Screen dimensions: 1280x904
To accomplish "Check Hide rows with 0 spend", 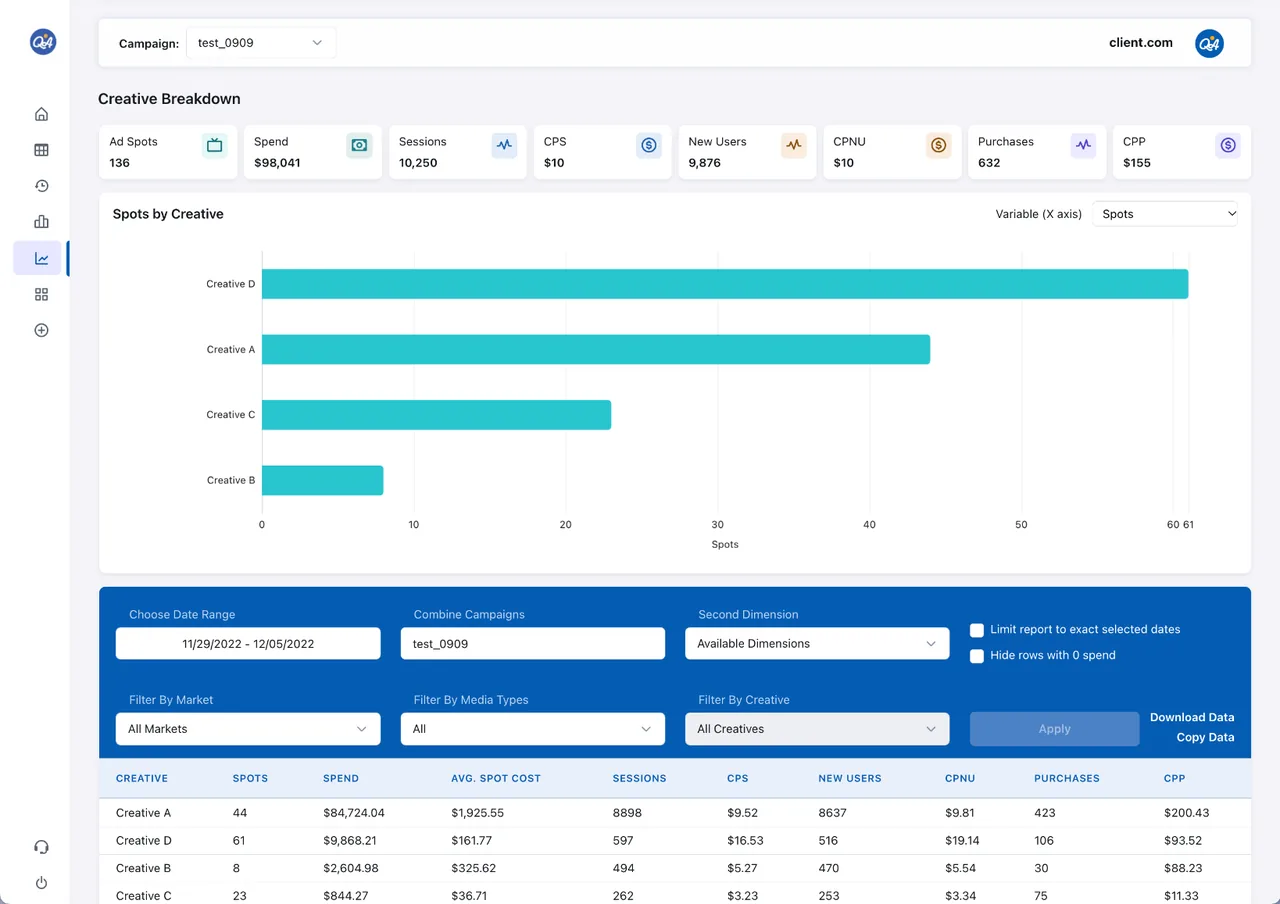I will tap(977, 656).
